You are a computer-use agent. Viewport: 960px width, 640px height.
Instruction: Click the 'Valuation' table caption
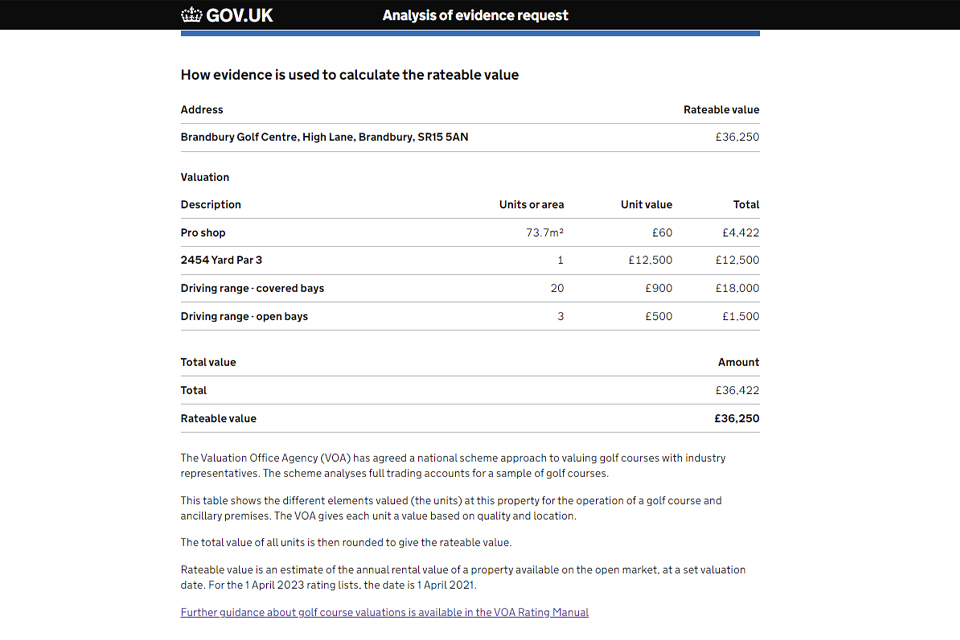coord(205,177)
